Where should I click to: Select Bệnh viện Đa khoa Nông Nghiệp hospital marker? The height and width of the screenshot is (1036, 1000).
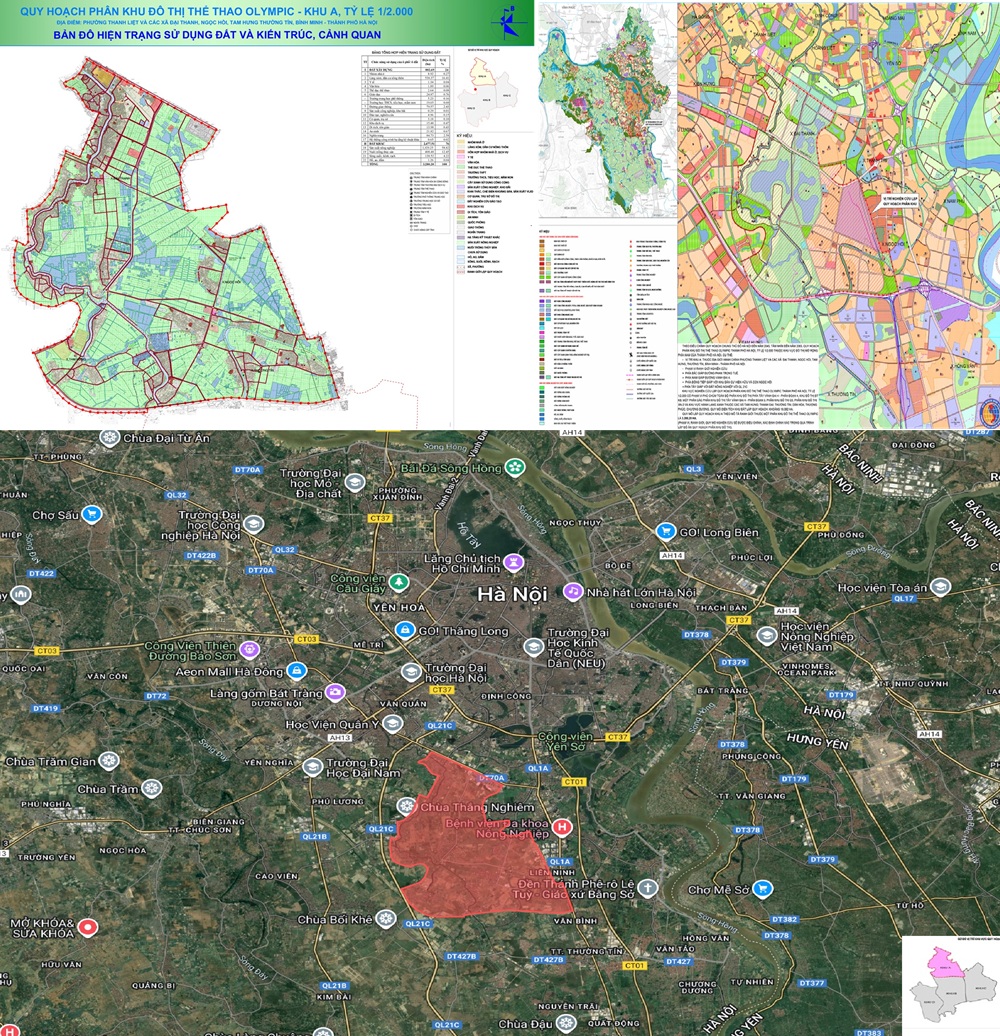[562, 827]
